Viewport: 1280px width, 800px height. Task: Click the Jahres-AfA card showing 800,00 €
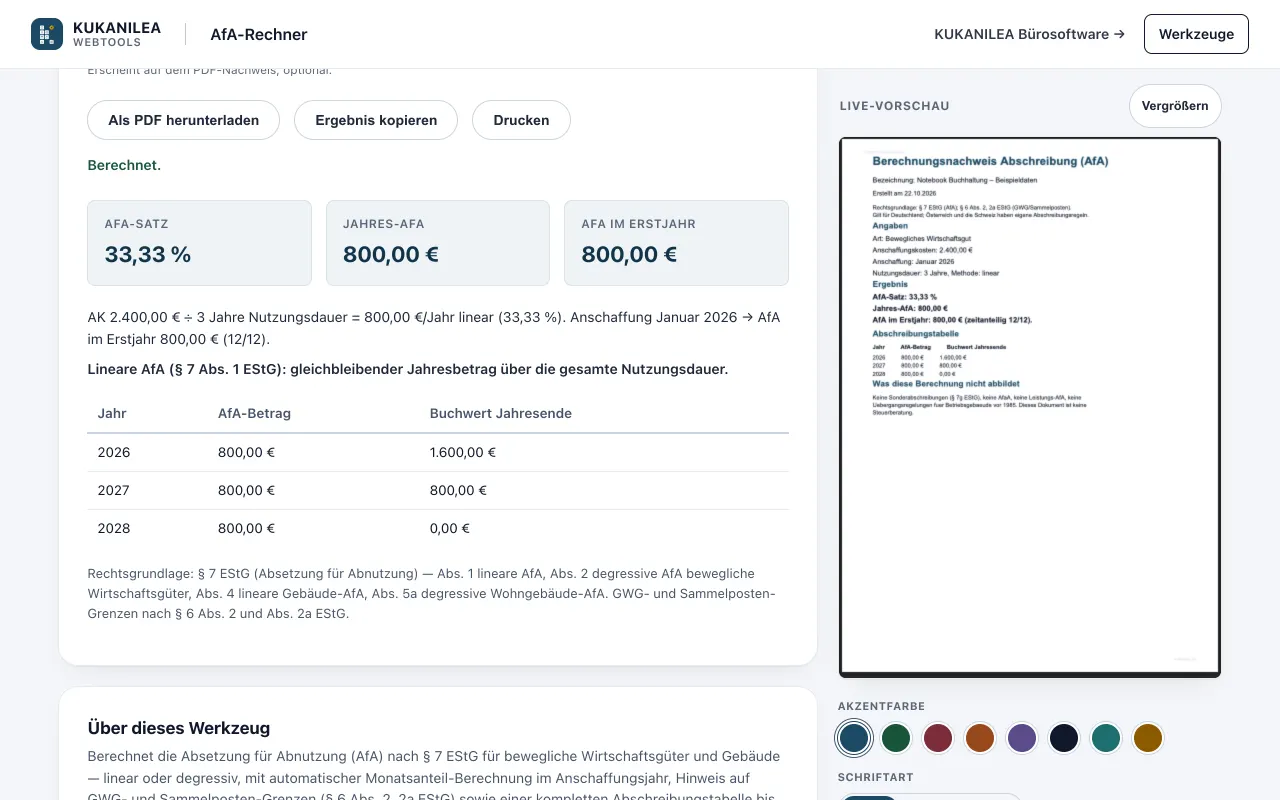click(x=438, y=243)
